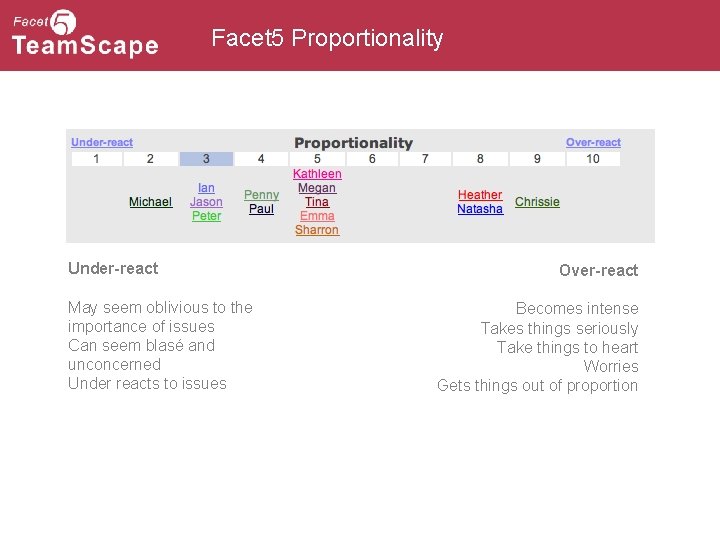The image size is (720, 540).
Task: Select Michael's name link
Action: pos(151,202)
